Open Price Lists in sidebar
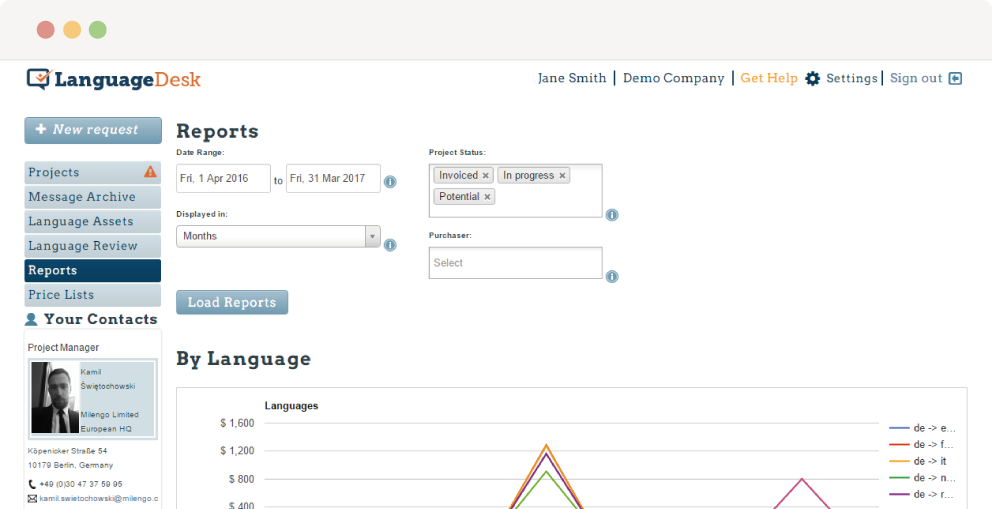The height and width of the screenshot is (509, 992). pyautogui.click(x=92, y=295)
